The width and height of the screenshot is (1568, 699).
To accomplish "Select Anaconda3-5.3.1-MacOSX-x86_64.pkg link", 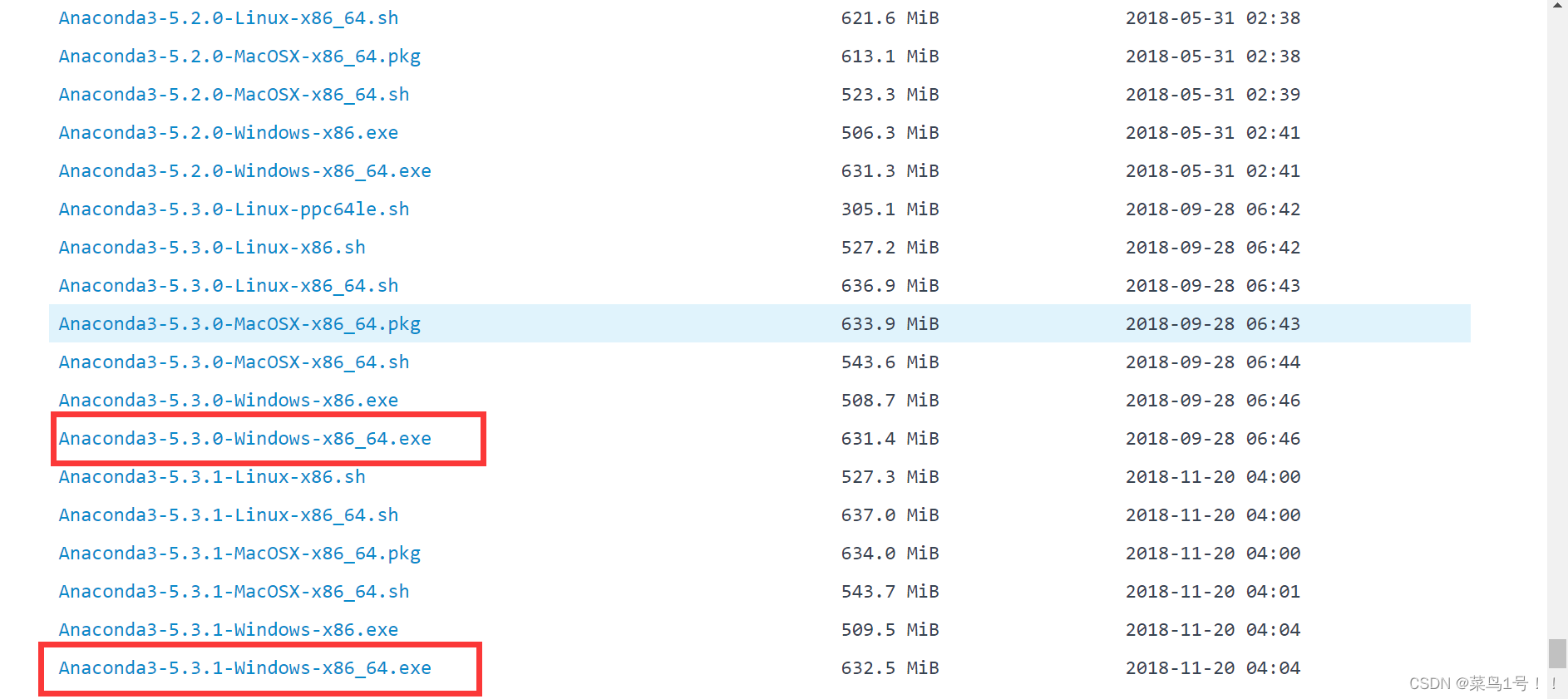I will pos(239,554).
